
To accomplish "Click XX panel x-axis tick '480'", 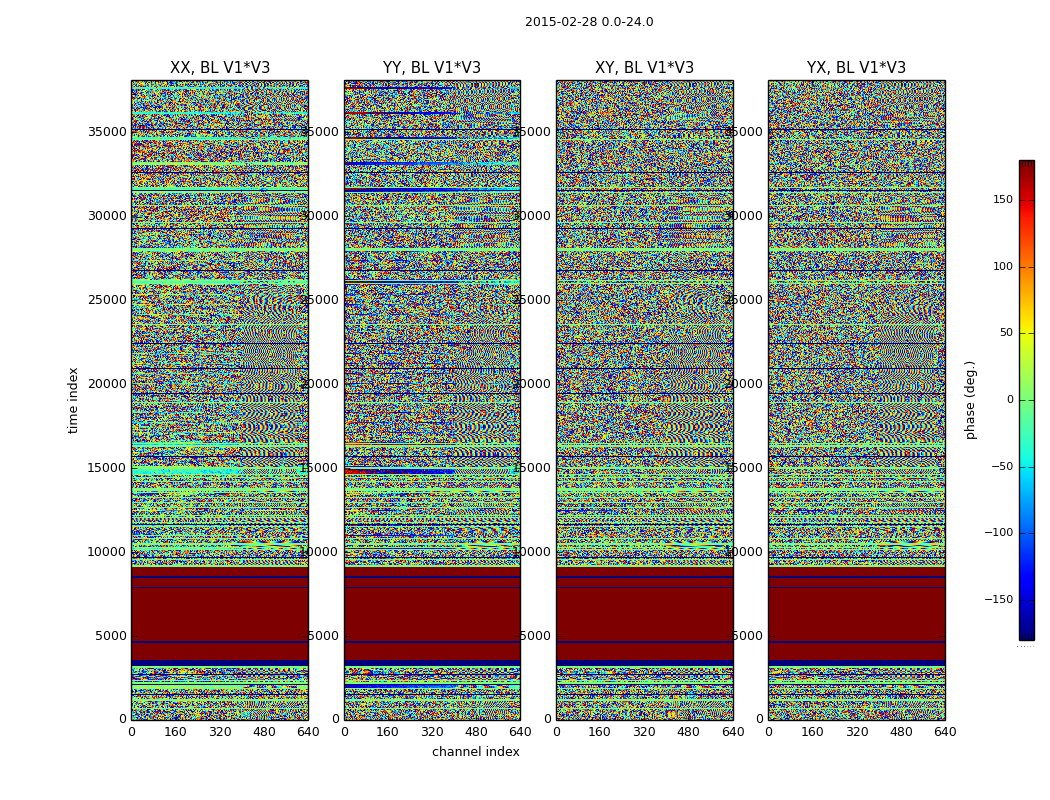I will pyautogui.click(x=264, y=732).
